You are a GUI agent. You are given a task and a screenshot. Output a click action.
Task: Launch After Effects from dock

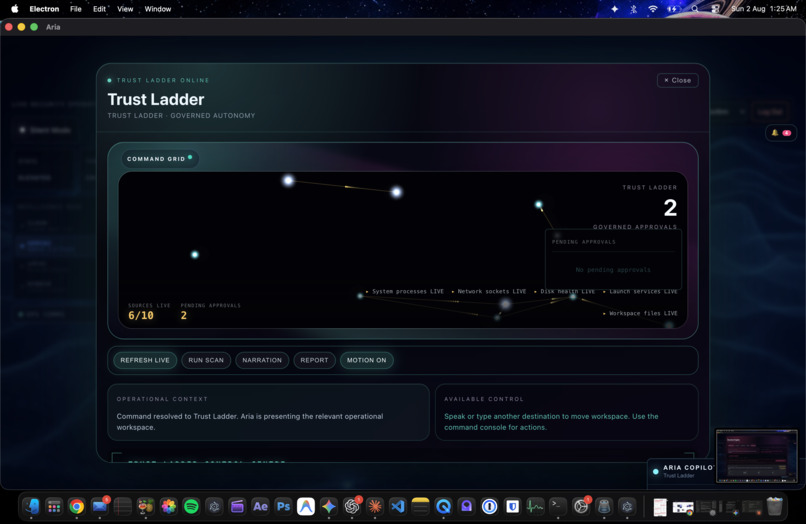[x=260, y=507]
